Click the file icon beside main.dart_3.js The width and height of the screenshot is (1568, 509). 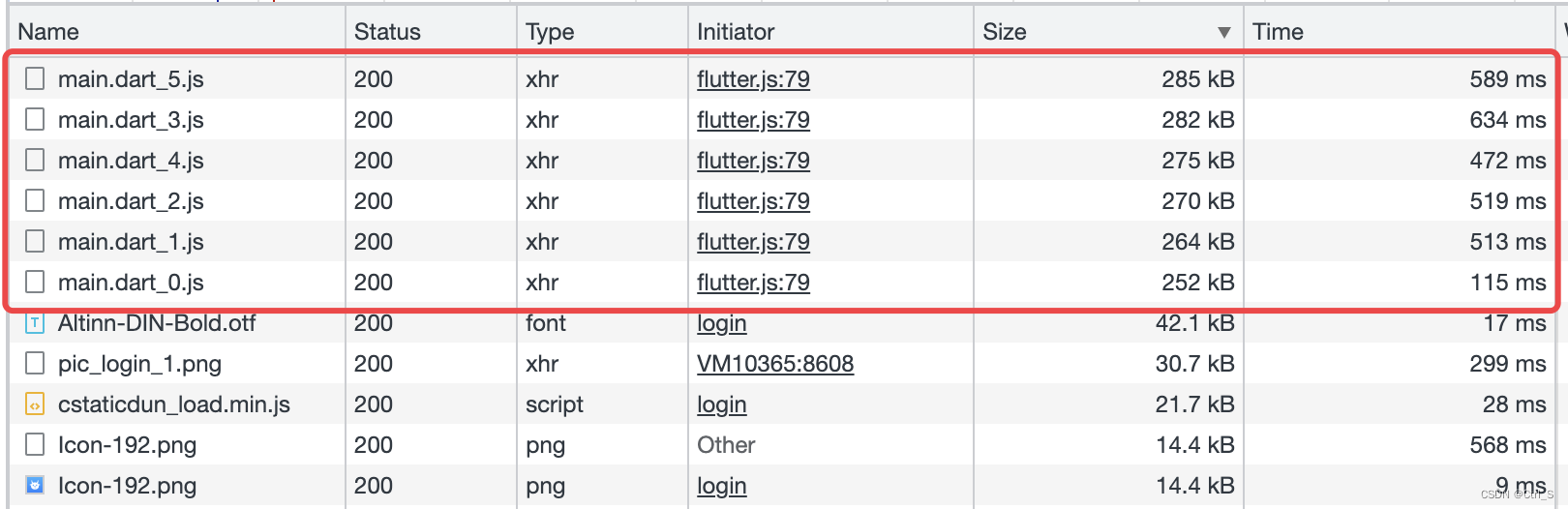35,119
